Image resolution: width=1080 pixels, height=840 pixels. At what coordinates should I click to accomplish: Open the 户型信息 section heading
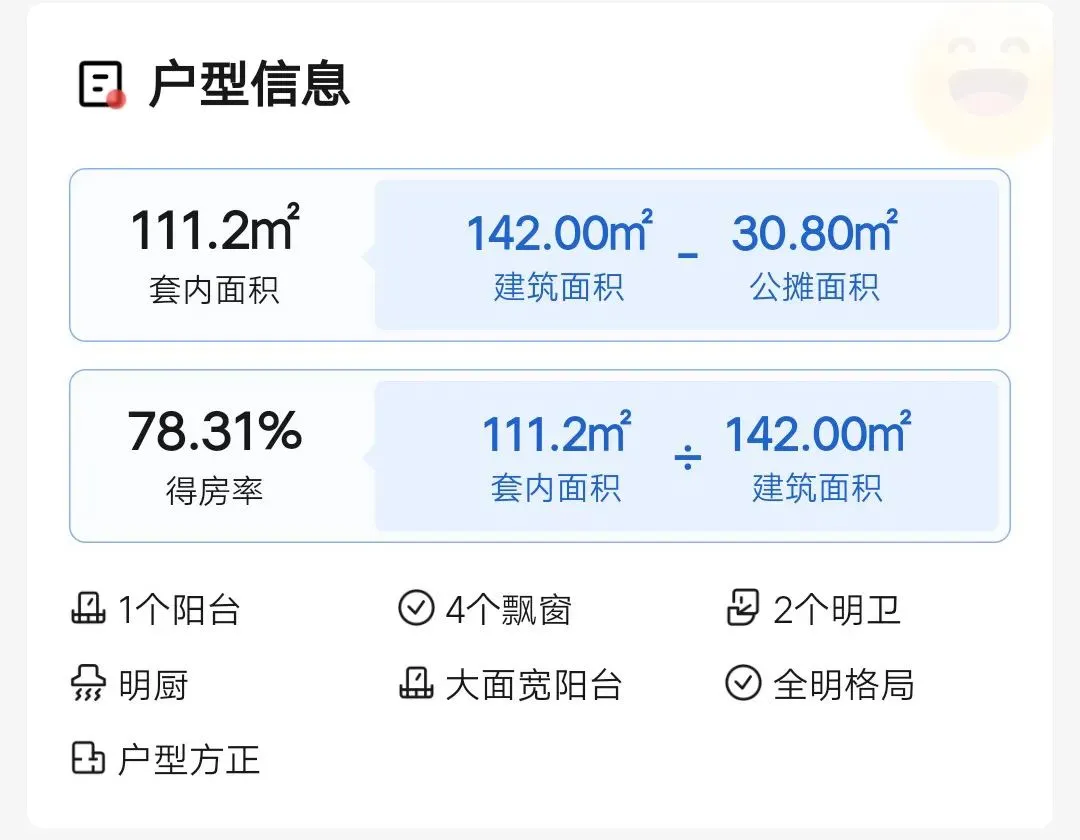[x=249, y=85]
